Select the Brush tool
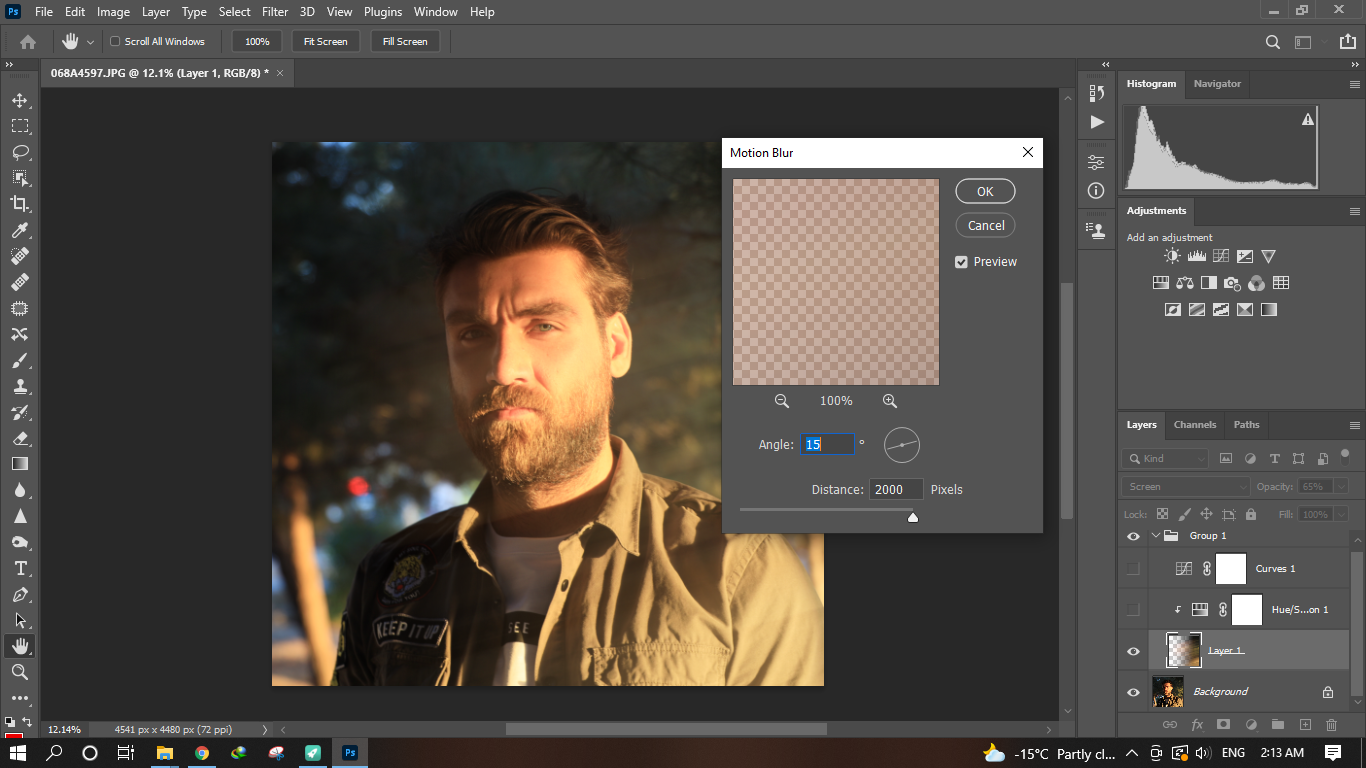 (20, 360)
